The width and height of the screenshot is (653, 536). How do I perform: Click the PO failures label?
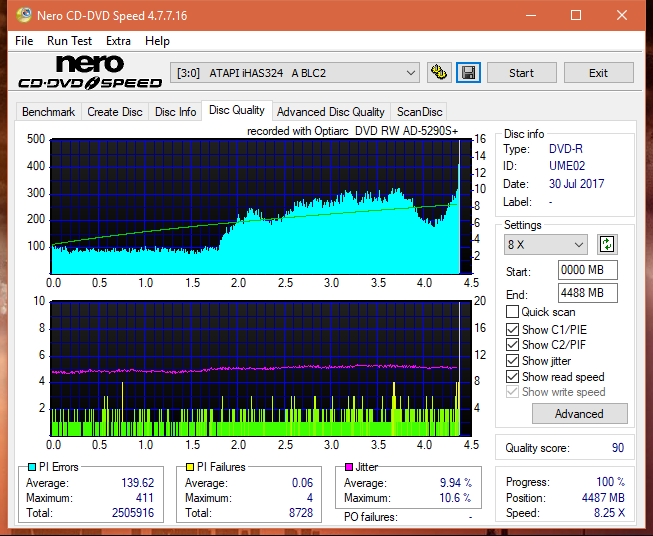click(x=371, y=517)
